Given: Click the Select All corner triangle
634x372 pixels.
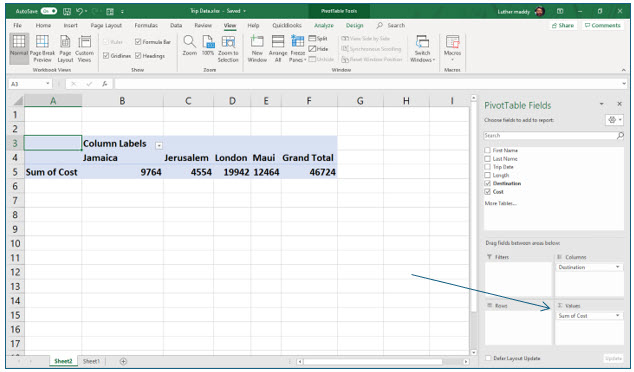Looking at the screenshot, I should (x=17, y=101).
